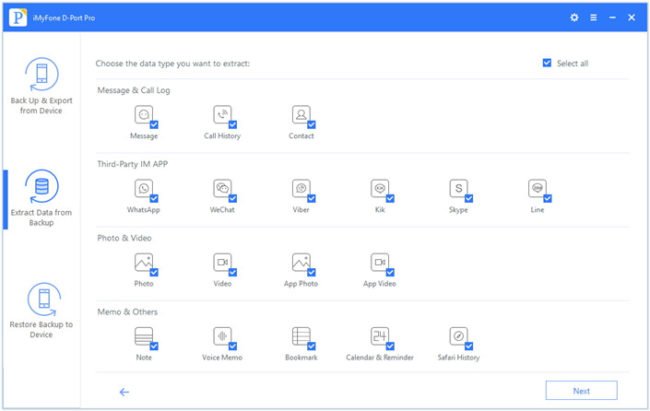Select the Call History icon

click(x=222, y=114)
